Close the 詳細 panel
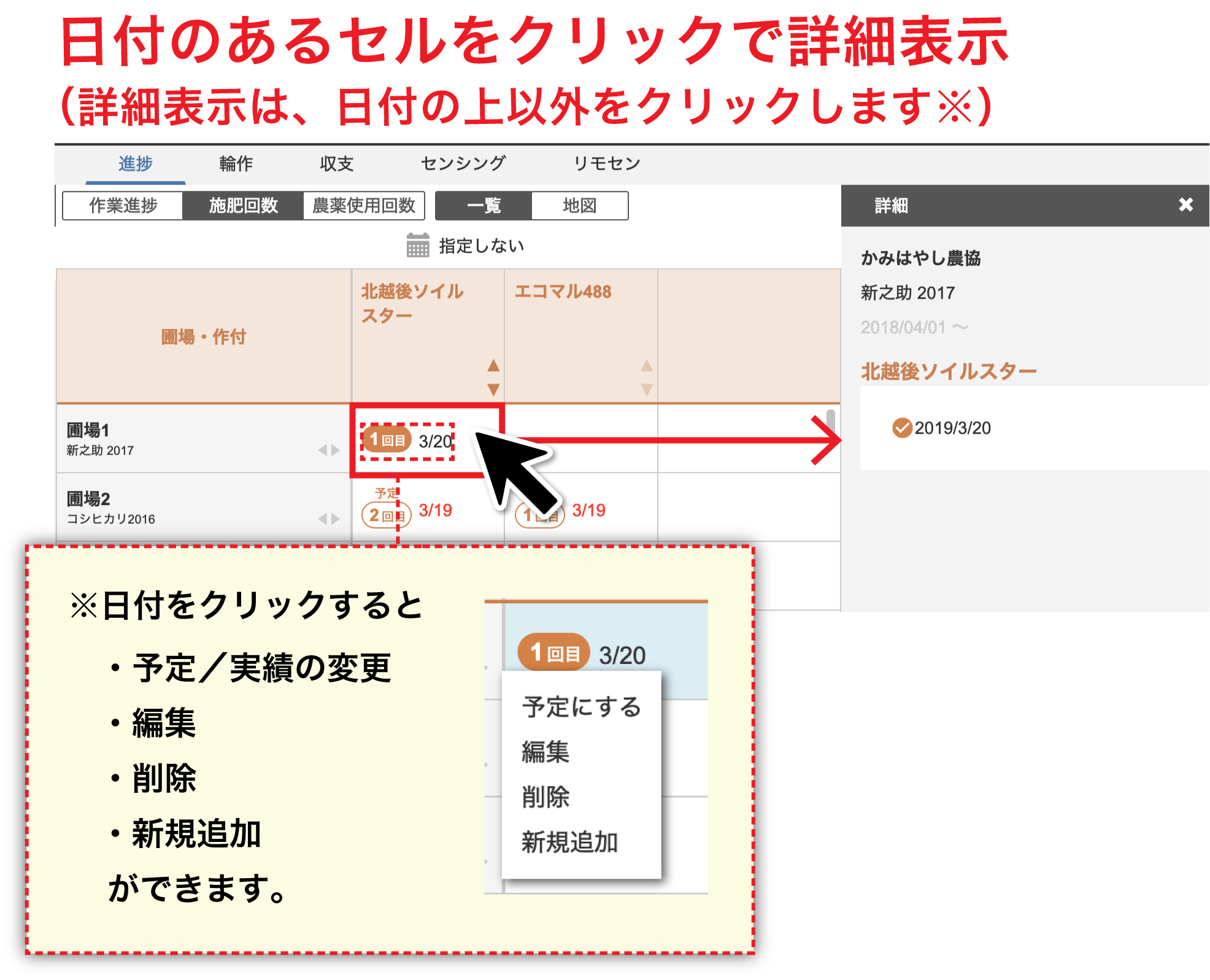This screenshot has width=1210, height=980. pos(1186,205)
